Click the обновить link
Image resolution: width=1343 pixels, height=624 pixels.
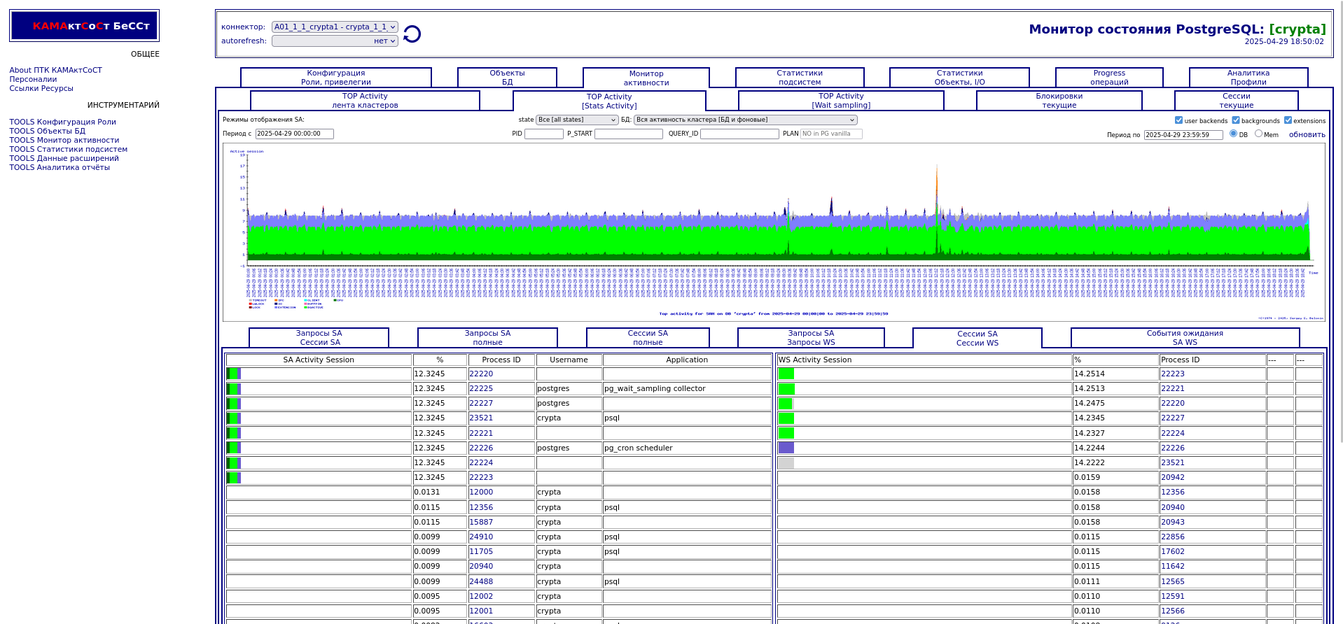coord(1306,134)
